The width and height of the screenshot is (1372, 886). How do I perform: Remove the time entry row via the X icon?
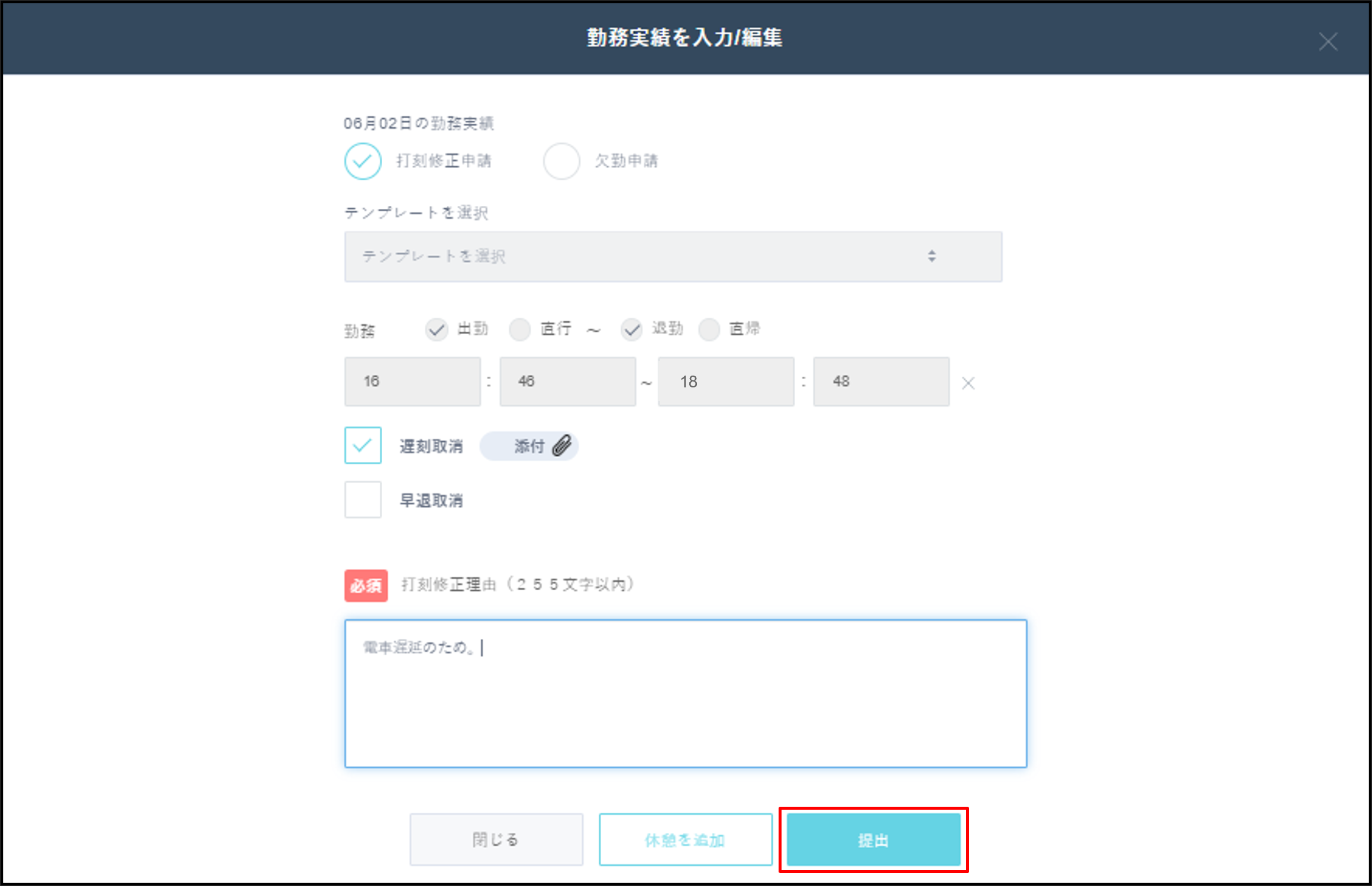[969, 383]
